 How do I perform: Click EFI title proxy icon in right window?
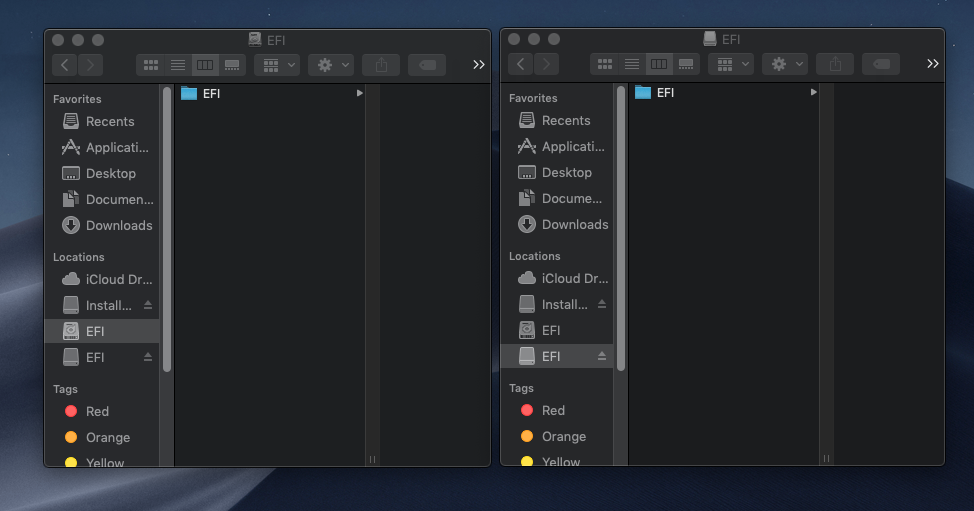(709, 38)
